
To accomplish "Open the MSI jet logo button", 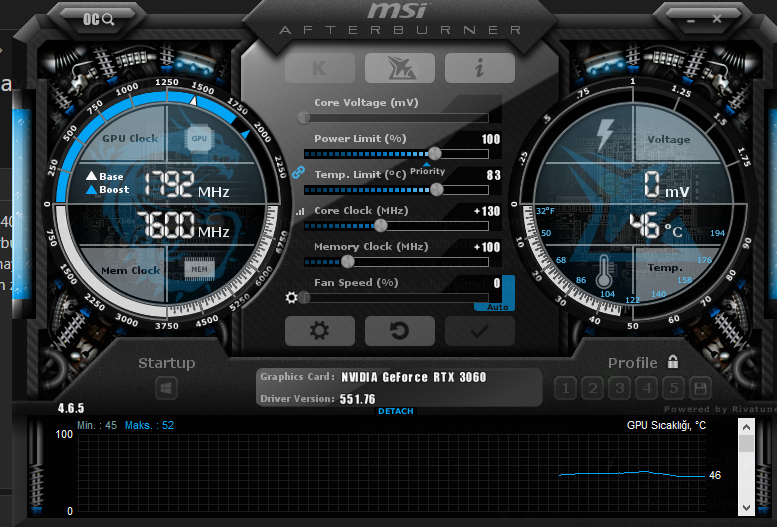I will (x=399, y=68).
